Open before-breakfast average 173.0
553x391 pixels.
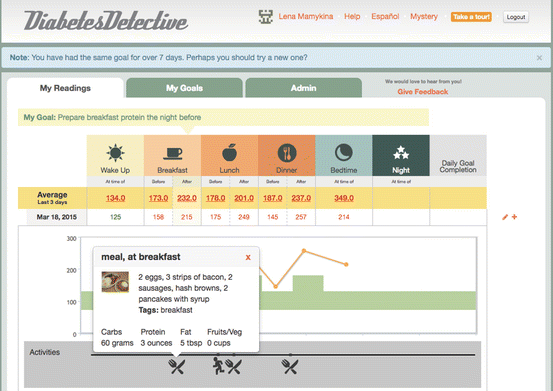click(x=158, y=198)
